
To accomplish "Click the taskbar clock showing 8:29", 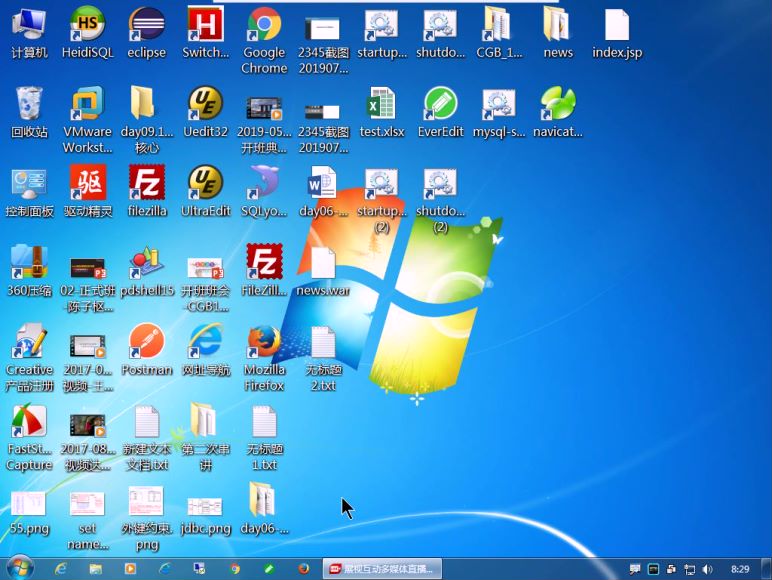I will tap(740, 568).
